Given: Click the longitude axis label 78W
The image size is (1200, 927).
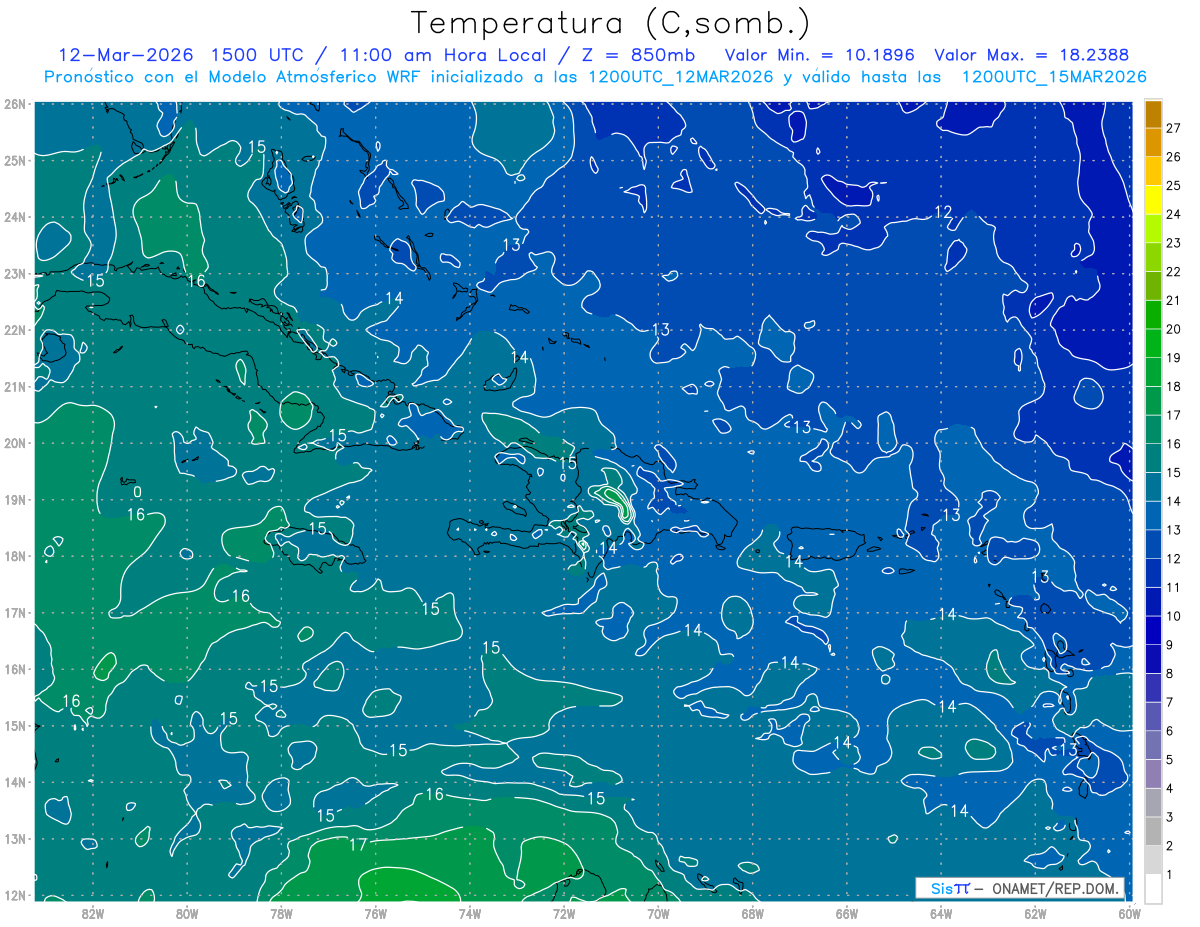Looking at the screenshot, I should click(281, 913).
